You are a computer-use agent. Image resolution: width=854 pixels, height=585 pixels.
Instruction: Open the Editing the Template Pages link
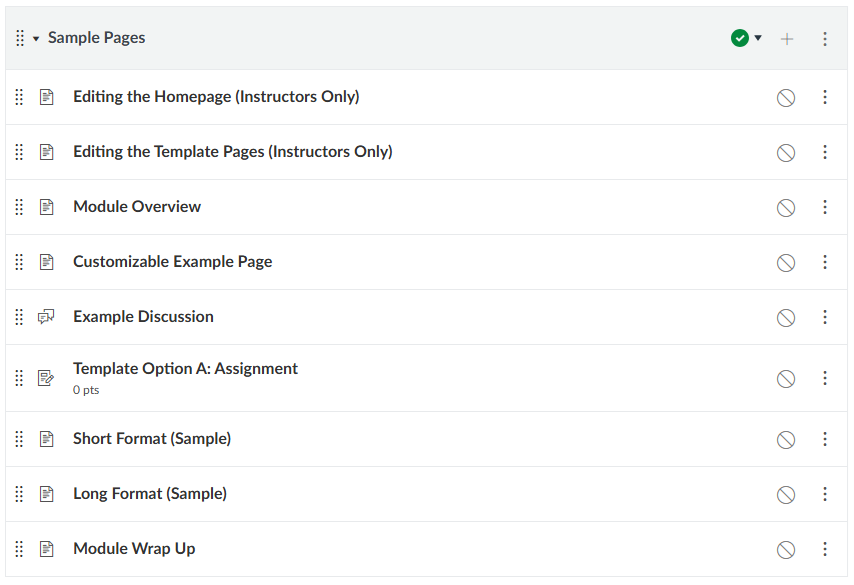coord(232,152)
